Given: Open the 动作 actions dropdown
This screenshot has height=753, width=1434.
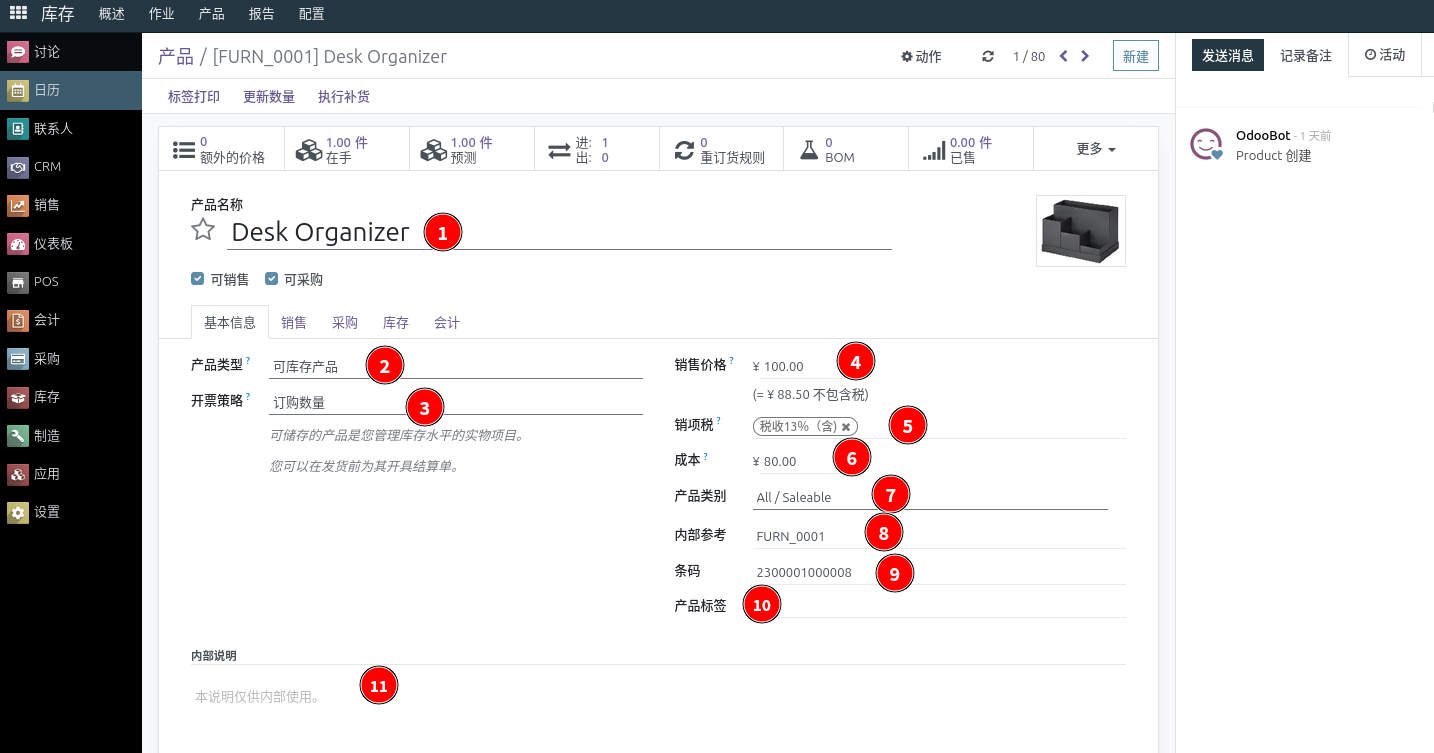Looking at the screenshot, I should (921, 57).
